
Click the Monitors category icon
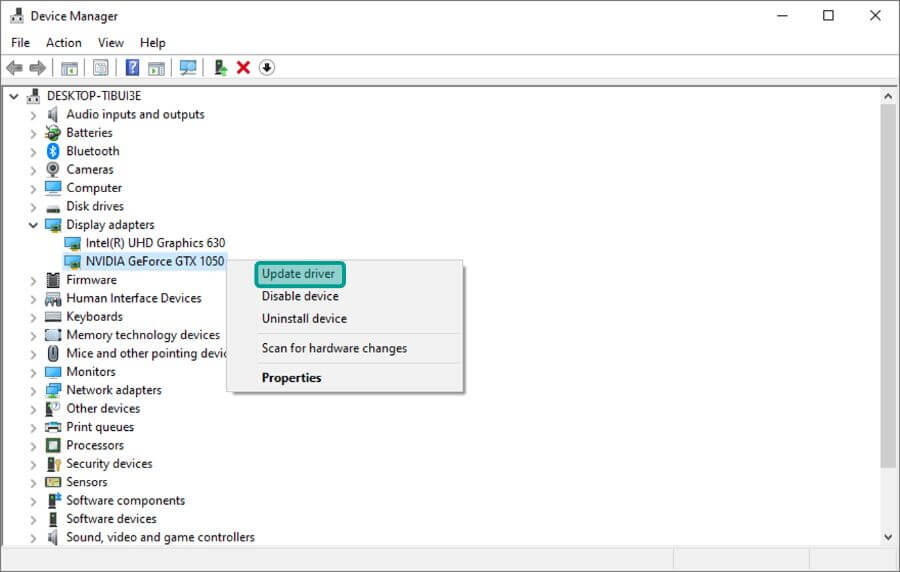tap(53, 372)
